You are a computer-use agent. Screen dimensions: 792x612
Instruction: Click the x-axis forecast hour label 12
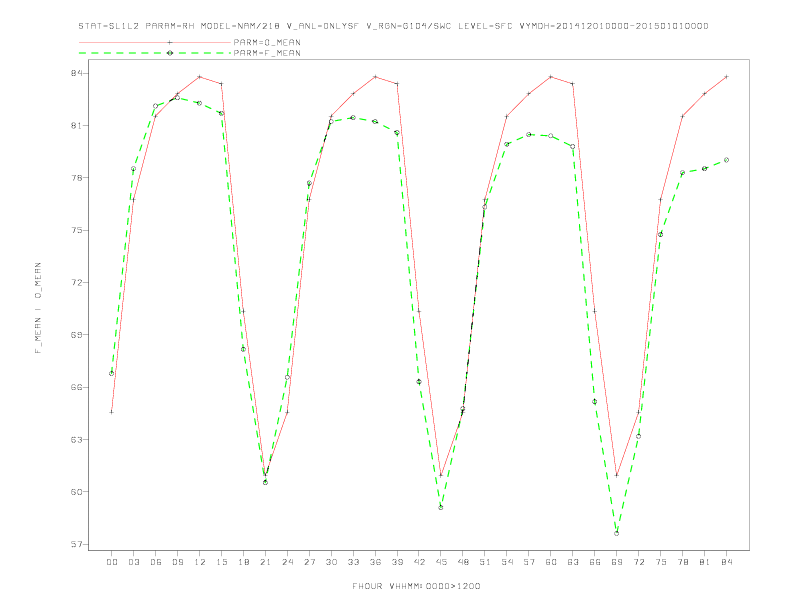tap(200, 562)
